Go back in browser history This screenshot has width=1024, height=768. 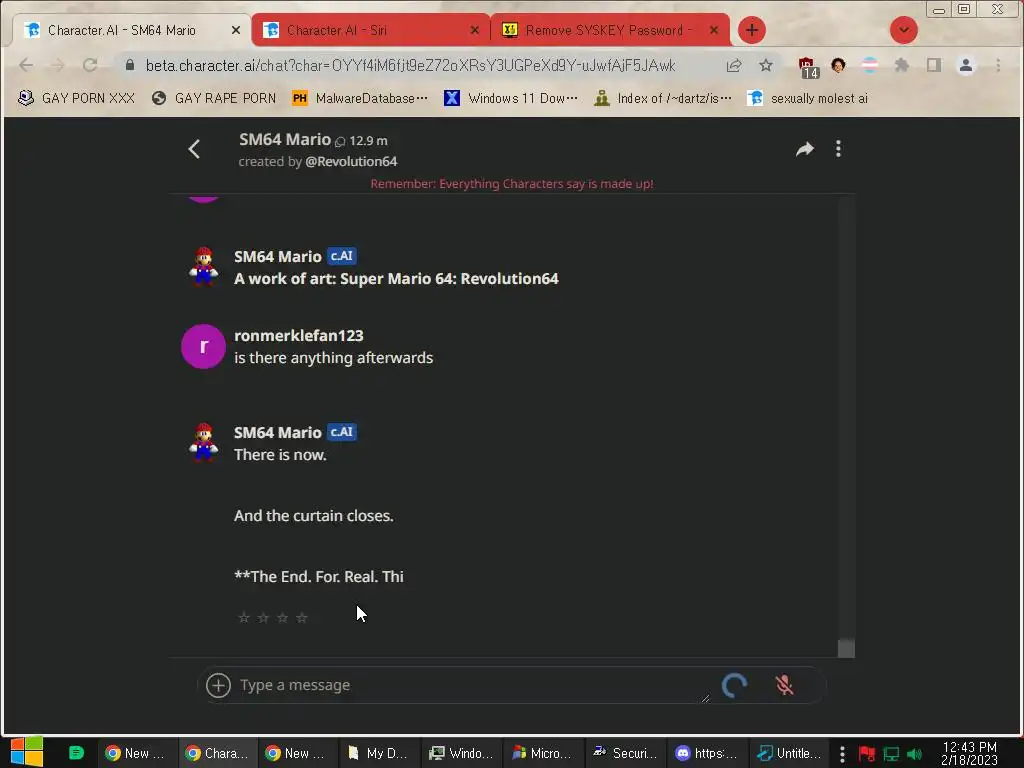tap(26, 65)
